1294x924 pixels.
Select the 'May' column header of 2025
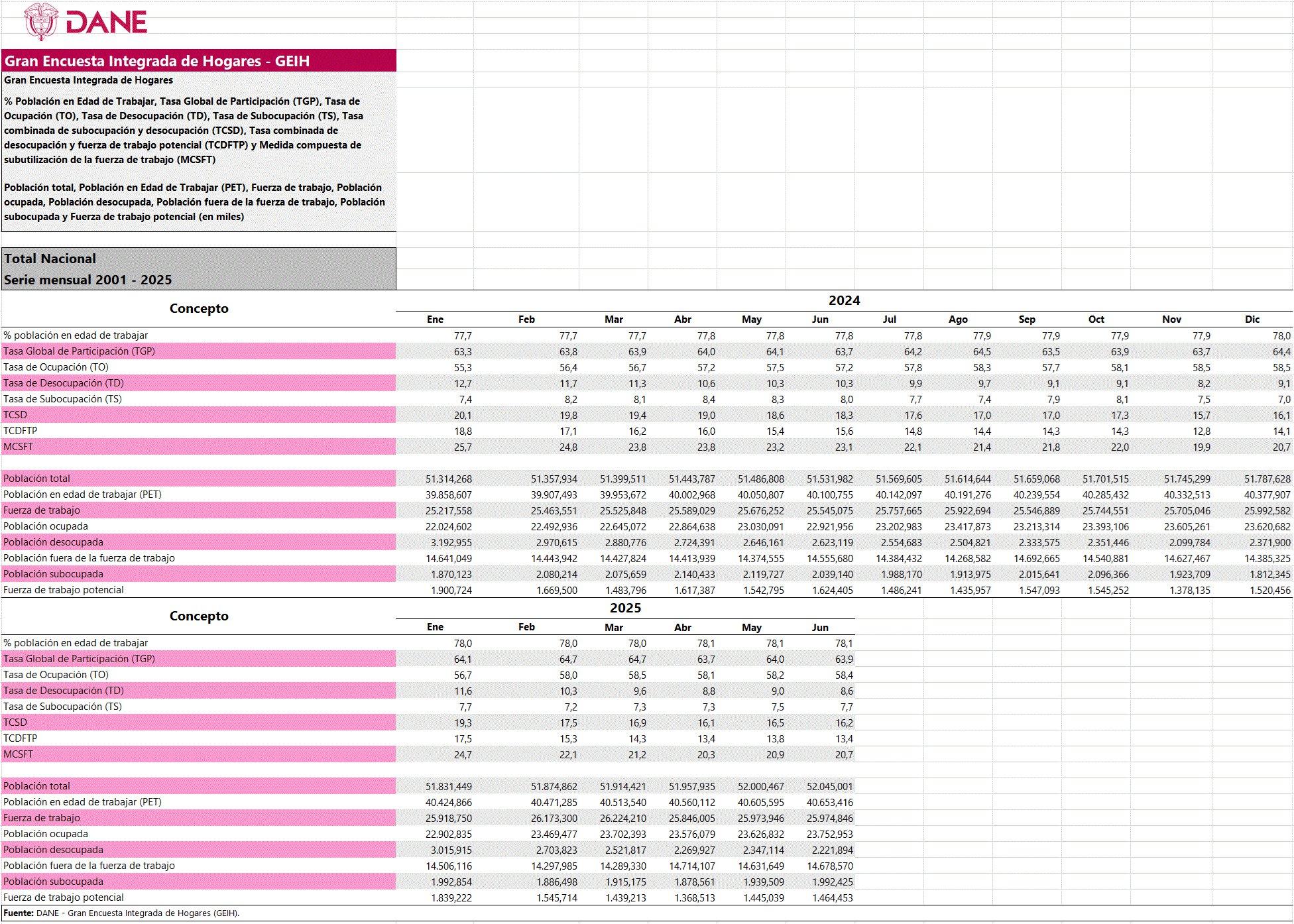[751, 627]
